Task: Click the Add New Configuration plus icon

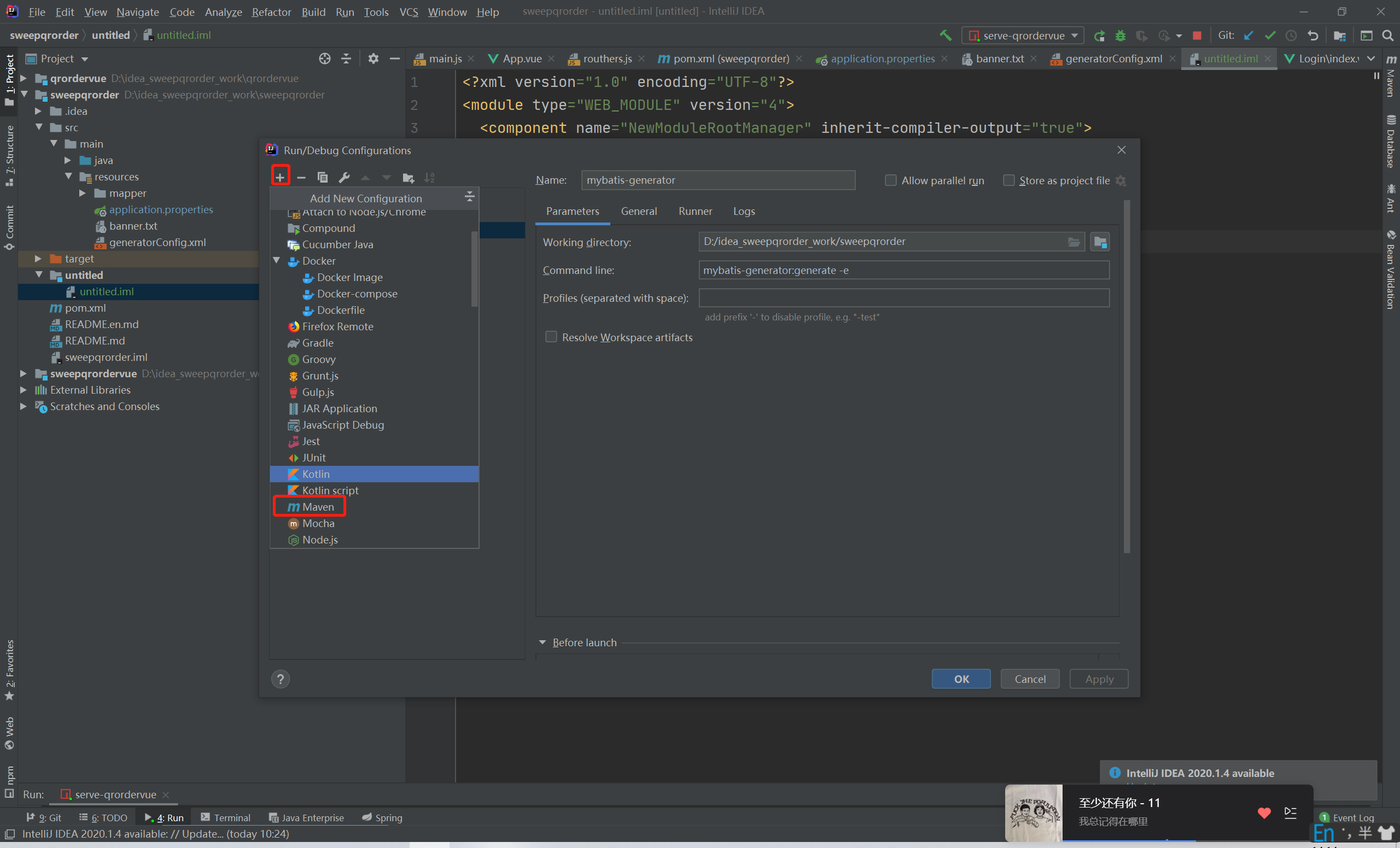Action: pos(280,177)
